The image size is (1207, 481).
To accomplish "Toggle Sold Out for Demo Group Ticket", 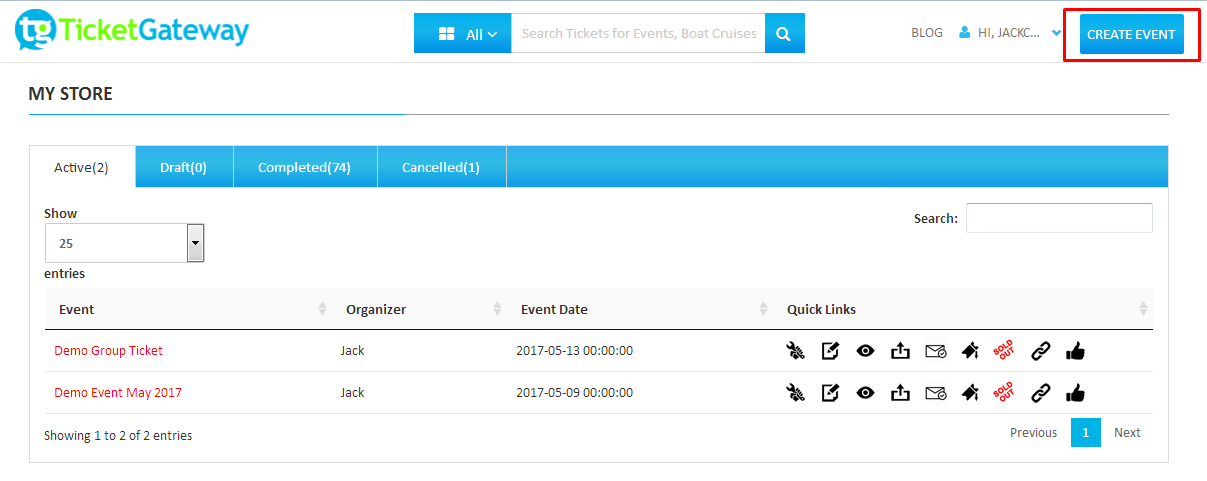I will coord(1004,351).
